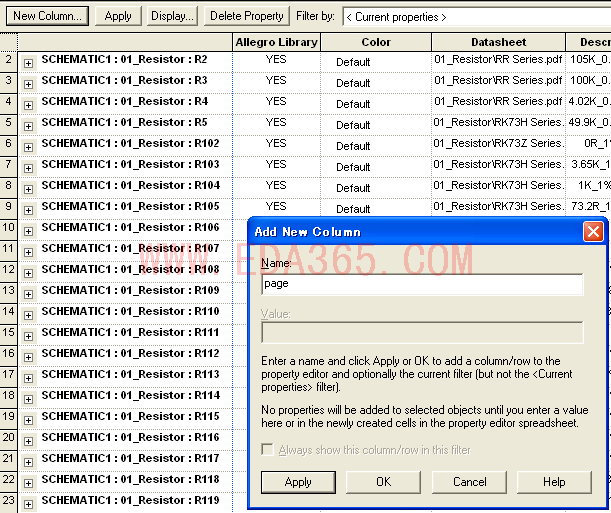Expand the row for 01_Resistor : R112
Image resolution: width=611 pixels, height=513 pixels.
(x=28, y=358)
